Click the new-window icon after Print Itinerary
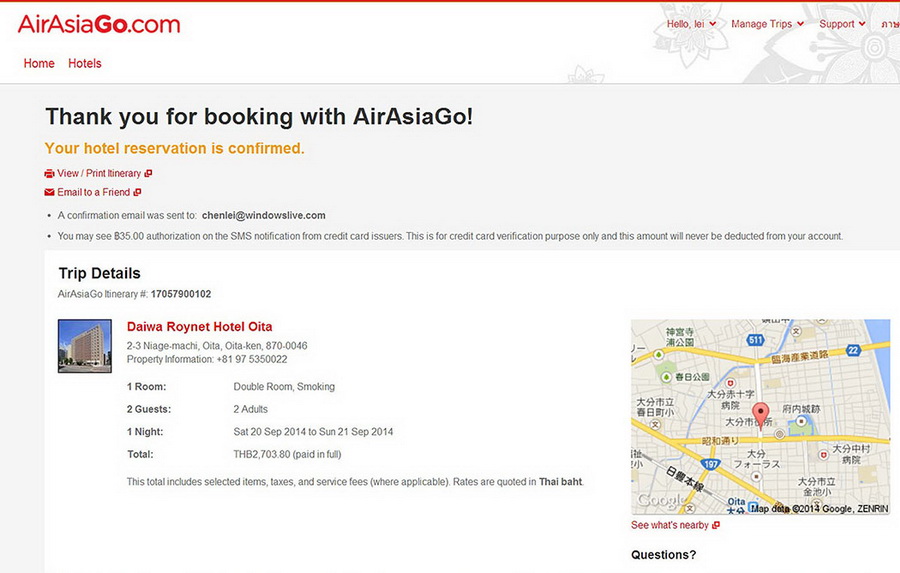 pyautogui.click(x=148, y=173)
